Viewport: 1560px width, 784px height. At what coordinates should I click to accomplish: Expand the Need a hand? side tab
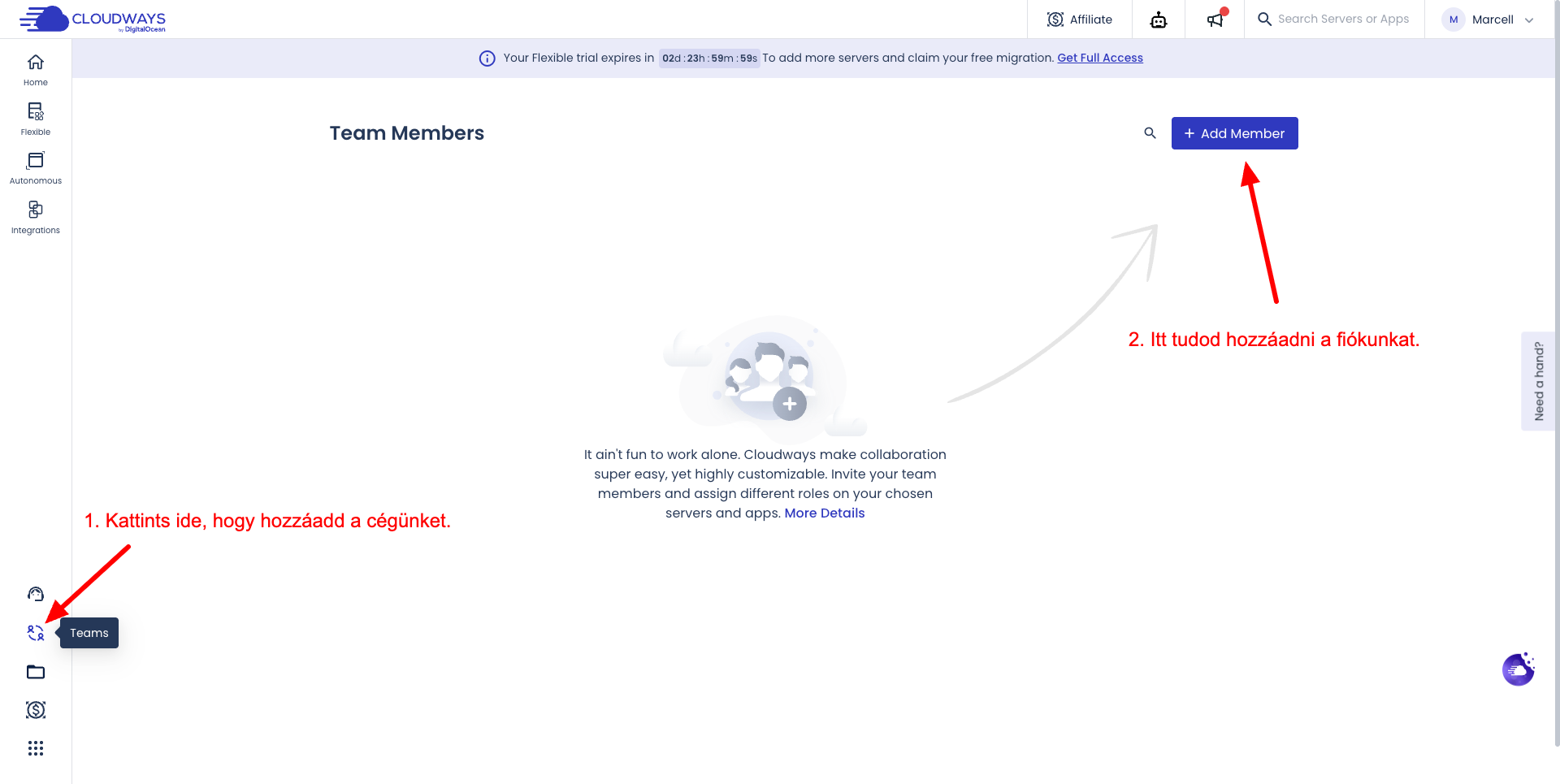(x=1538, y=381)
